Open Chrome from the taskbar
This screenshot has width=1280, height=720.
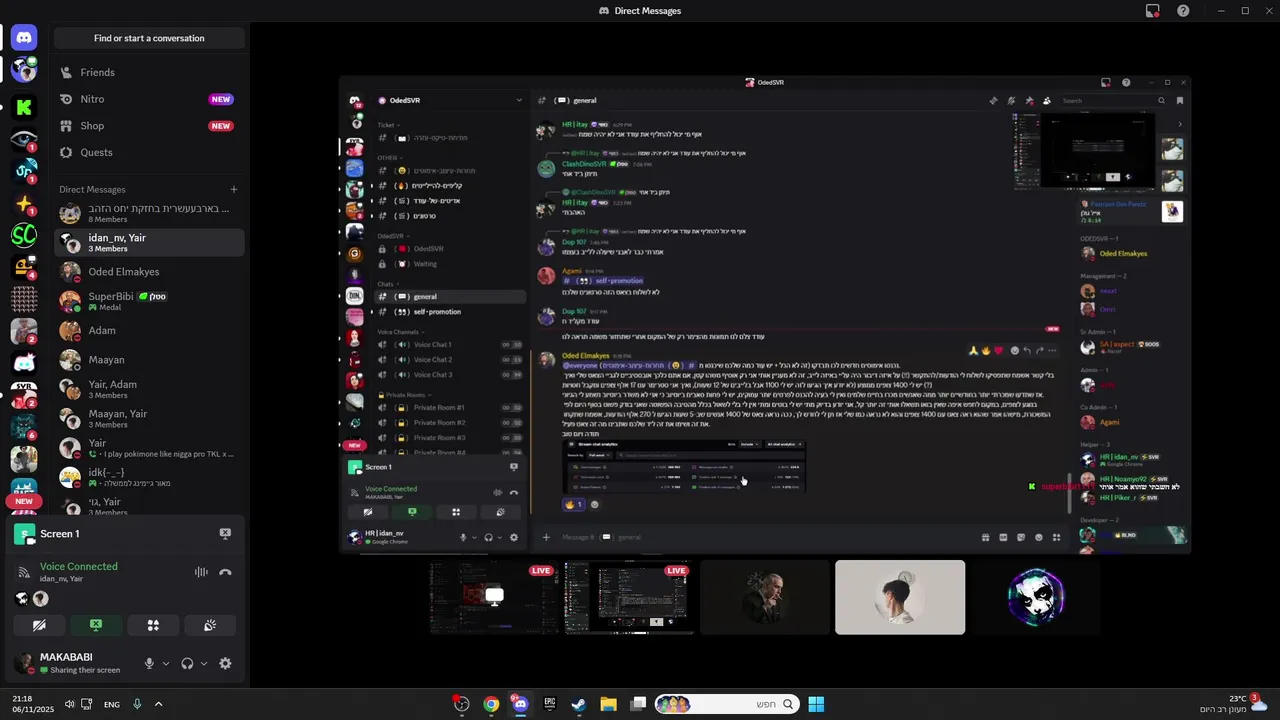491,704
